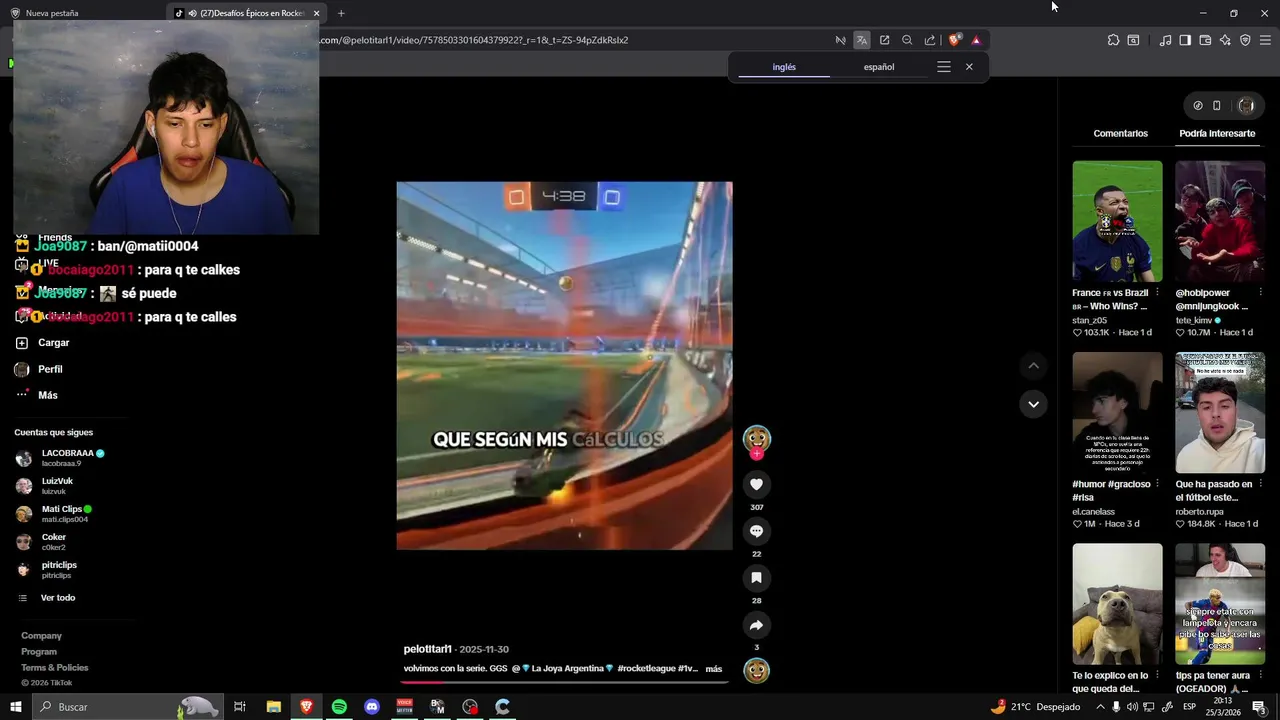Click the translate page icon in address bar
The width and height of the screenshot is (1280, 720).
coord(862,40)
